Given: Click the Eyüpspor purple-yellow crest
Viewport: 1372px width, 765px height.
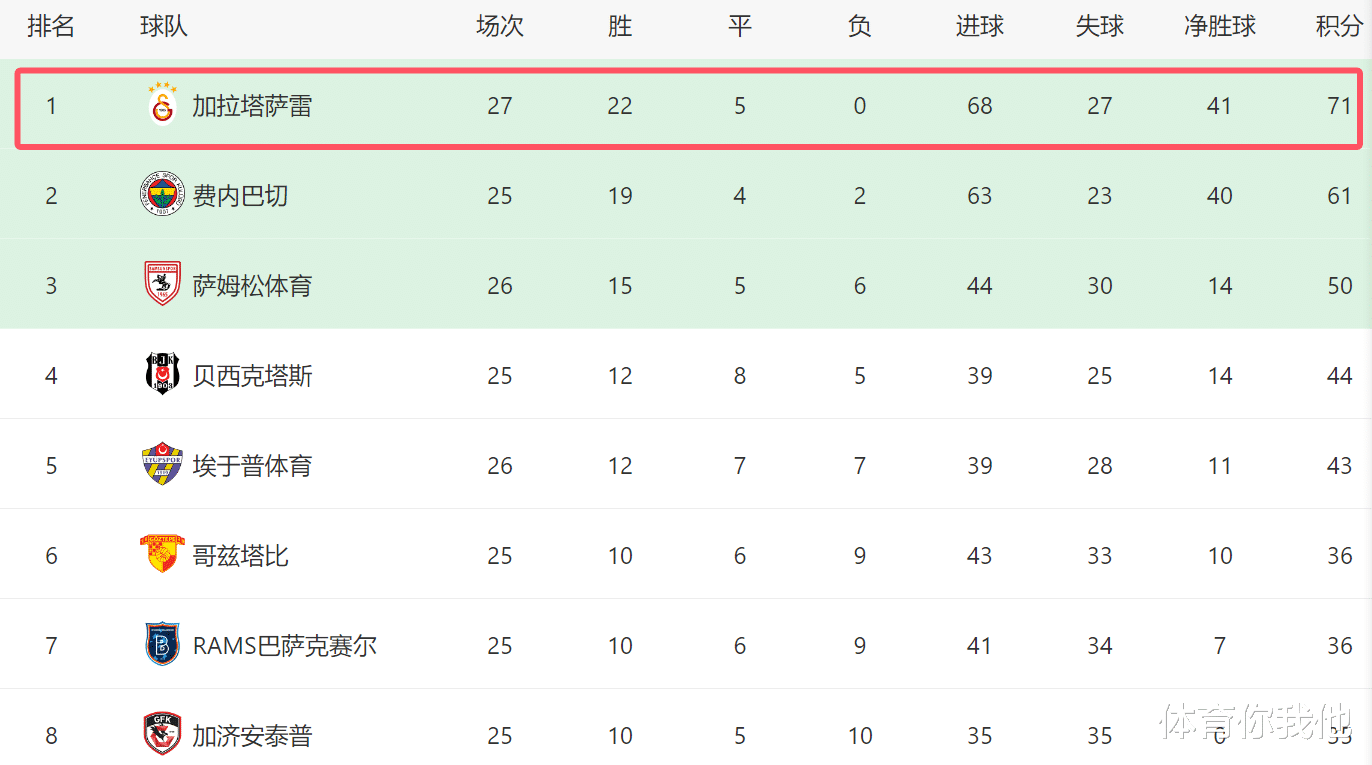Looking at the screenshot, I should 162,464.
